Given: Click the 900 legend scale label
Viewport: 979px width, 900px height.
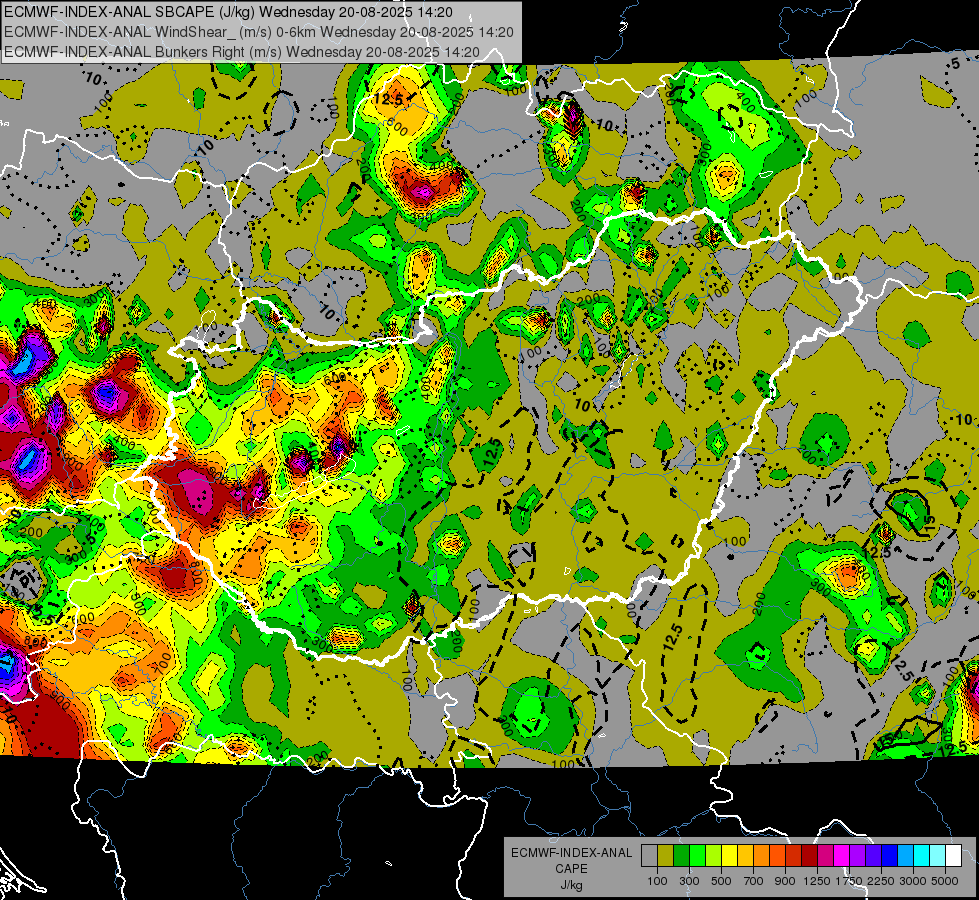Looking at the screenshot, I should 785,881.
